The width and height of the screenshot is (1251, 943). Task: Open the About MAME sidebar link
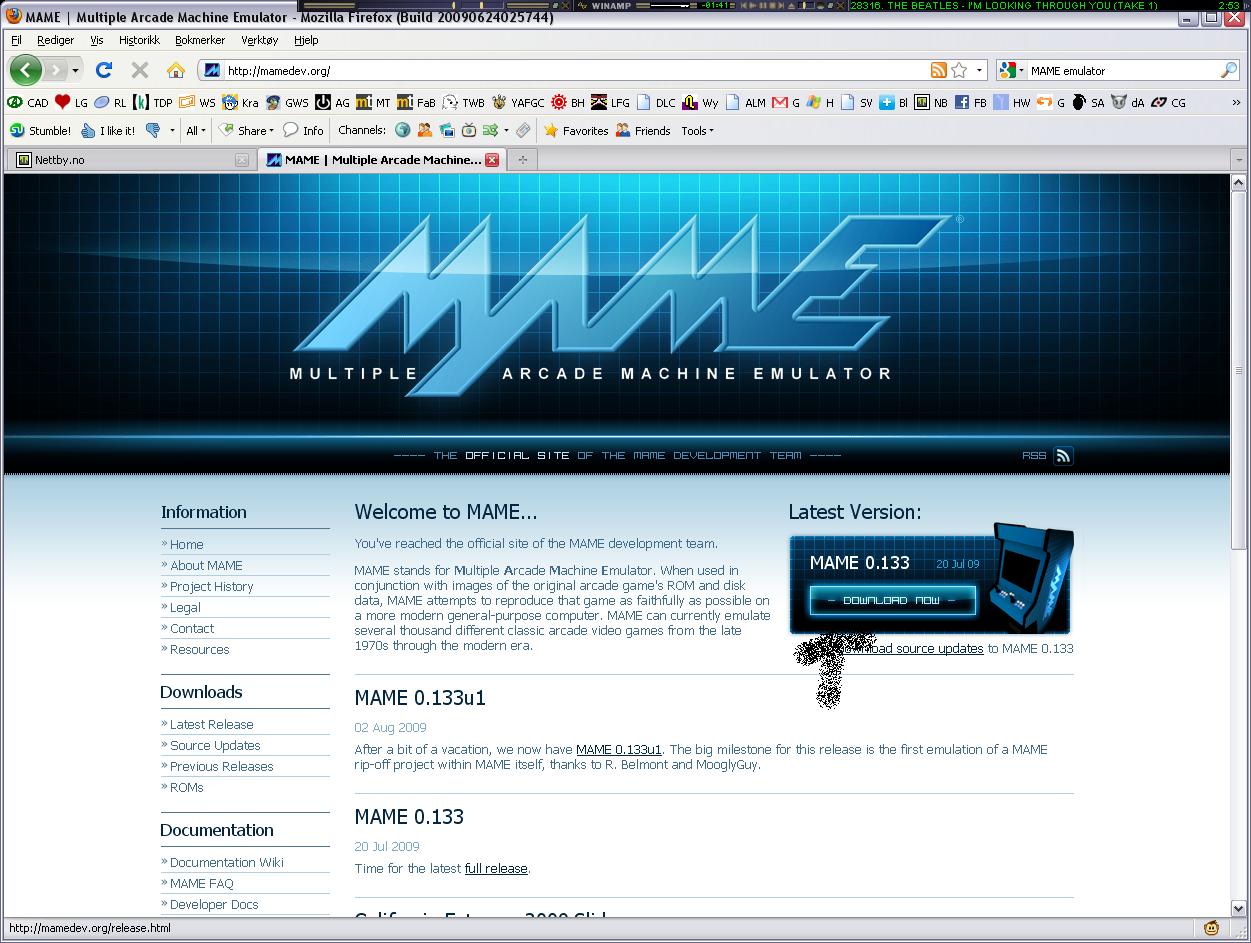[x=206, y=565]
